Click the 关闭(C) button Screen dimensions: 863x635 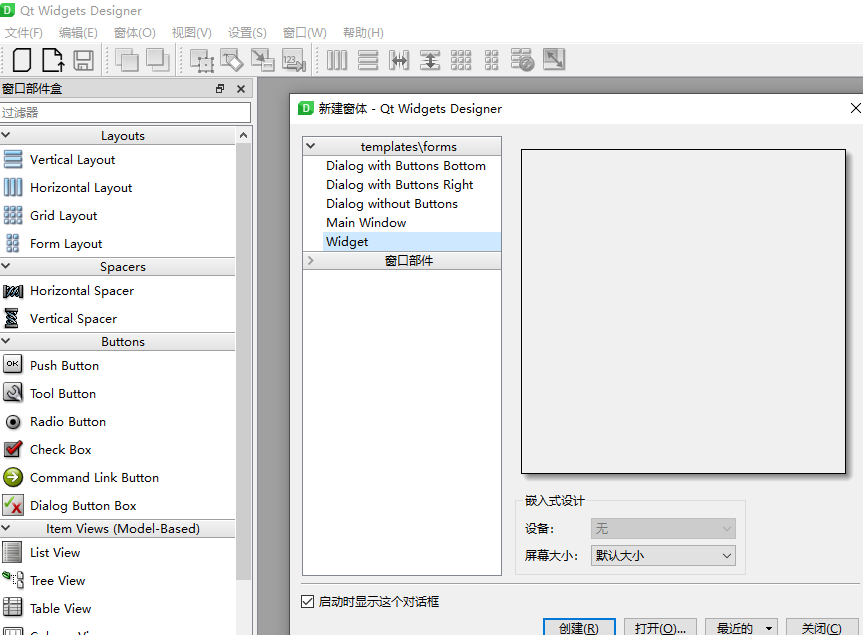[822, 627]
